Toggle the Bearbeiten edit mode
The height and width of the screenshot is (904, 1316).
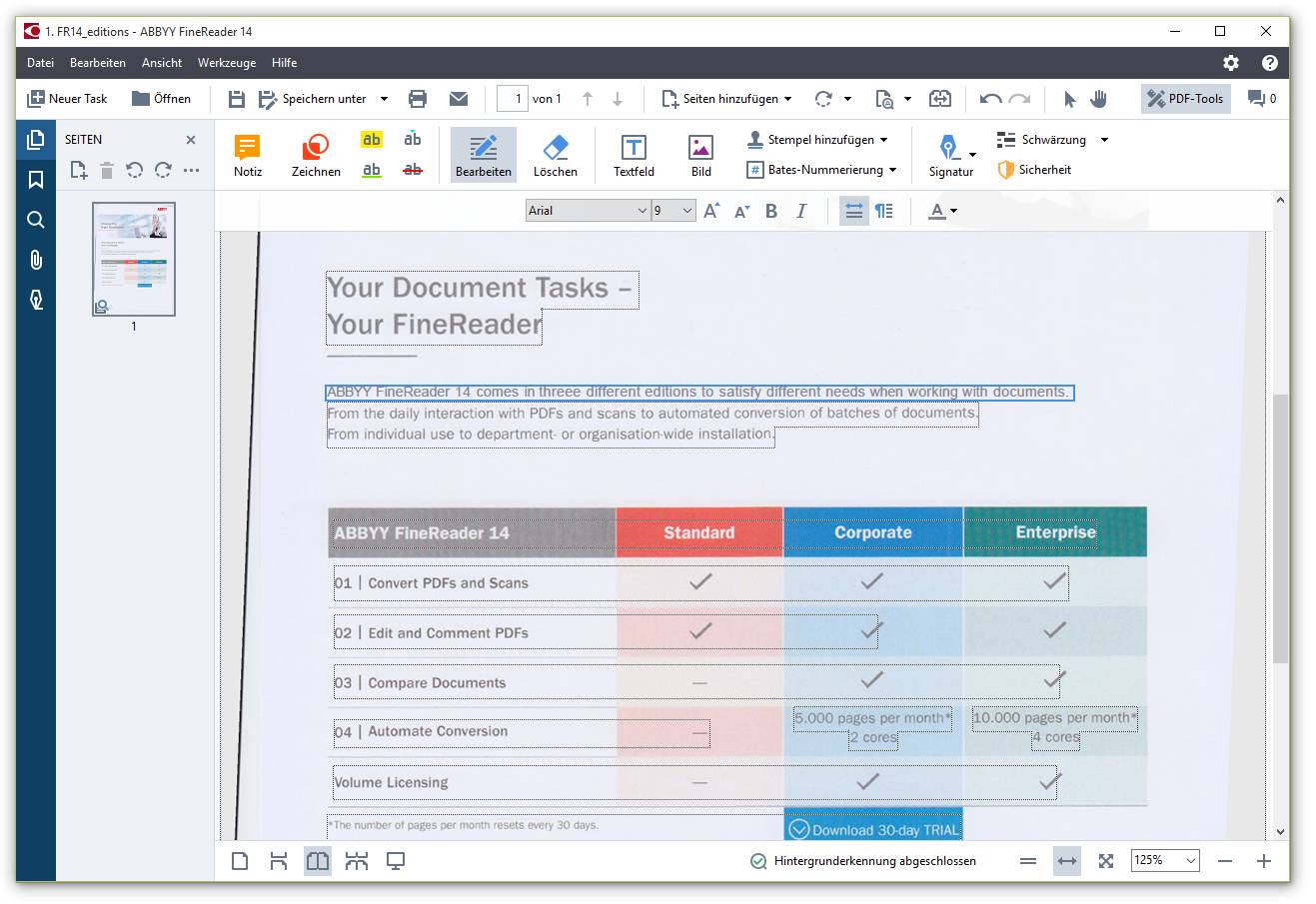pyautogui.click(x=484, y=156)
